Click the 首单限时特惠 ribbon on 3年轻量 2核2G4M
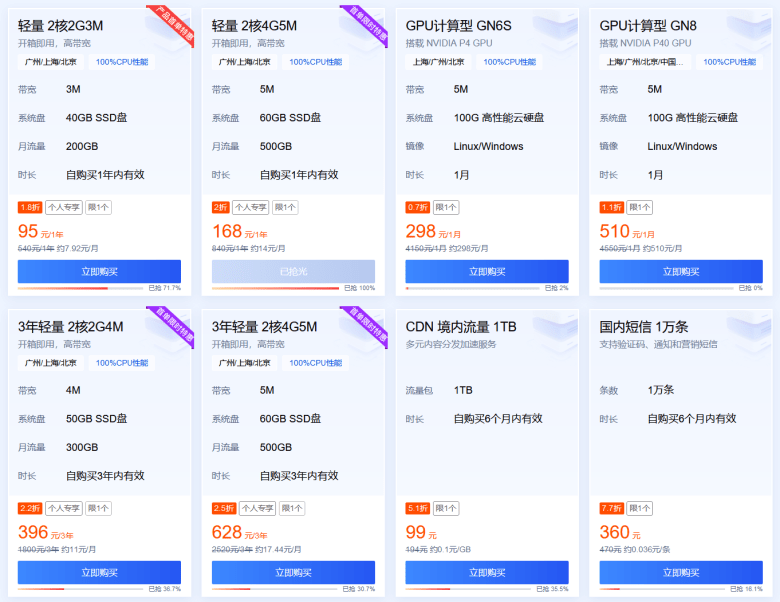Image resolution: width=780 pixels, height=602 pixels. click(174, 324)
